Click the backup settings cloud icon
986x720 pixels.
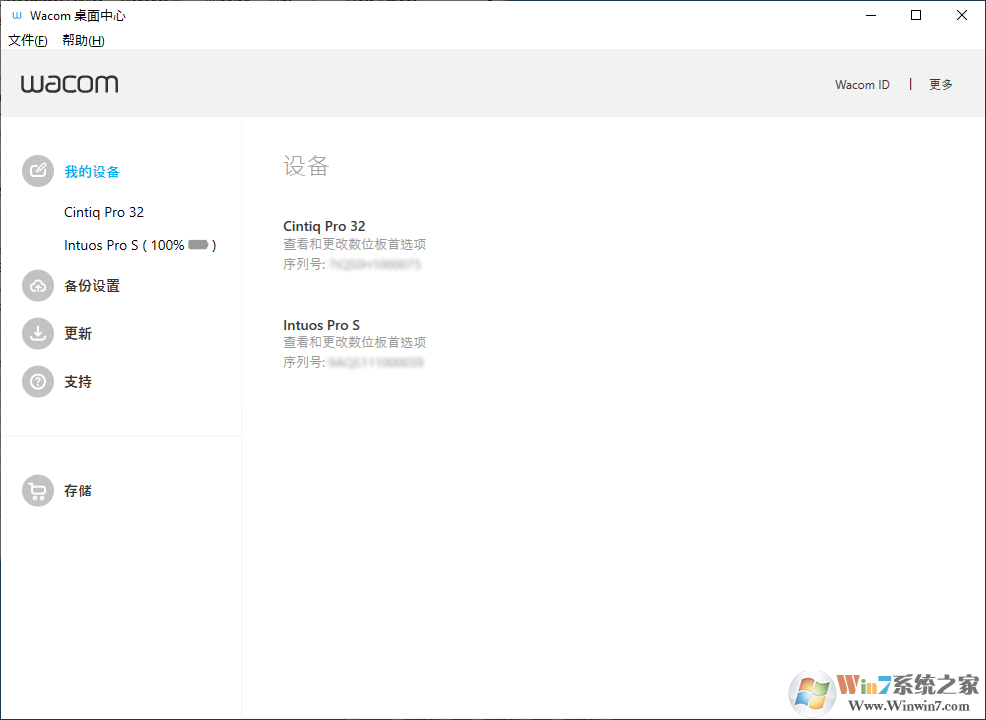38,285
